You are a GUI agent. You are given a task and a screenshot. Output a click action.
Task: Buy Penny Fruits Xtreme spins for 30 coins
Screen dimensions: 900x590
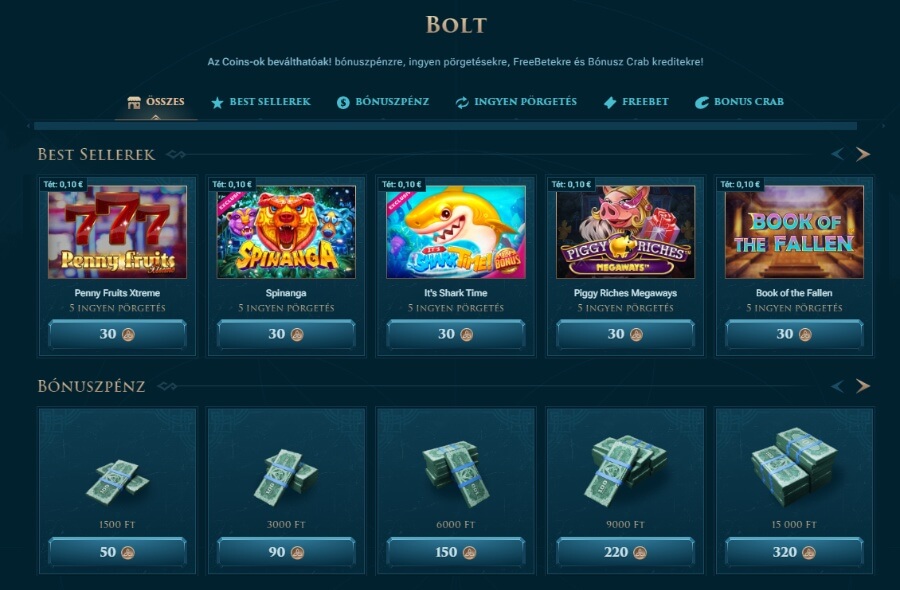[117, 334]
